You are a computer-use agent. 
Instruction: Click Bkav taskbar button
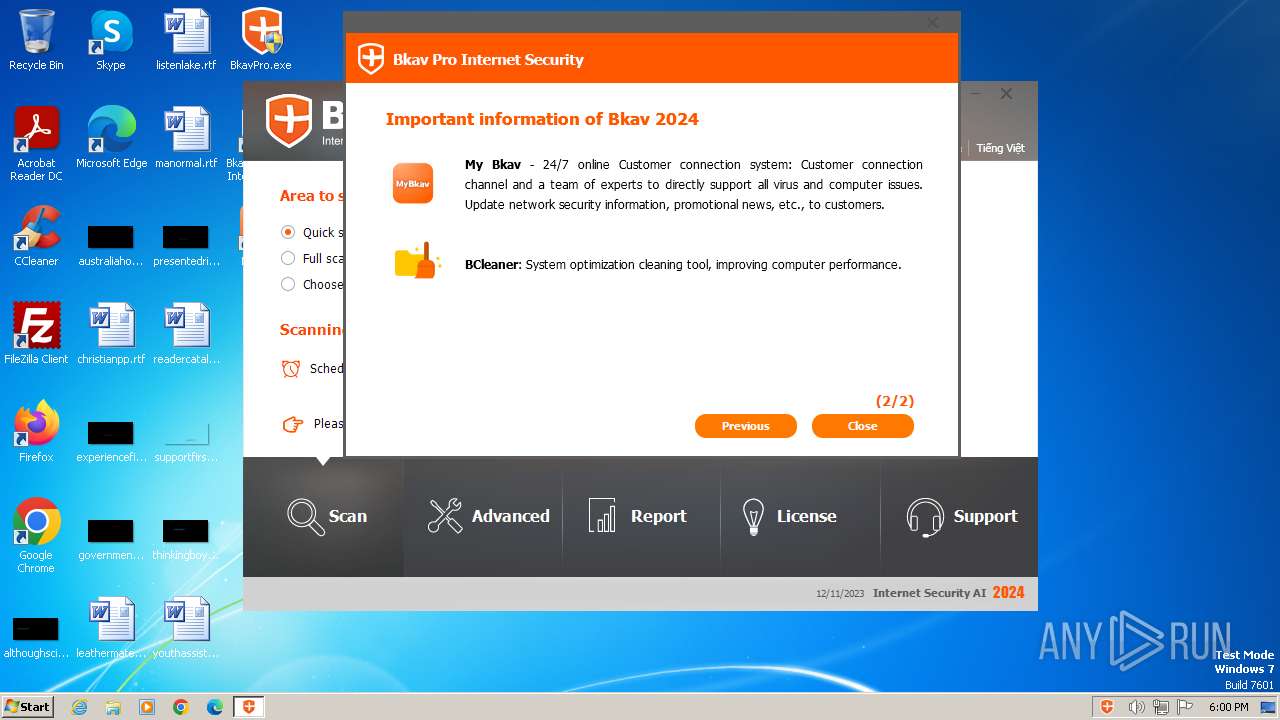coord(249,707)
